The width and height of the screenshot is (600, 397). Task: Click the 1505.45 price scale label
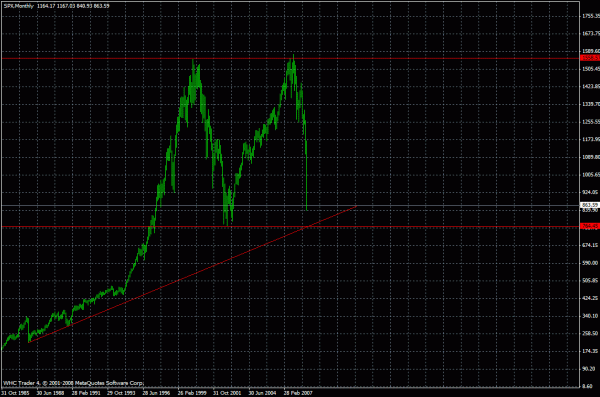tap(590, 69)
